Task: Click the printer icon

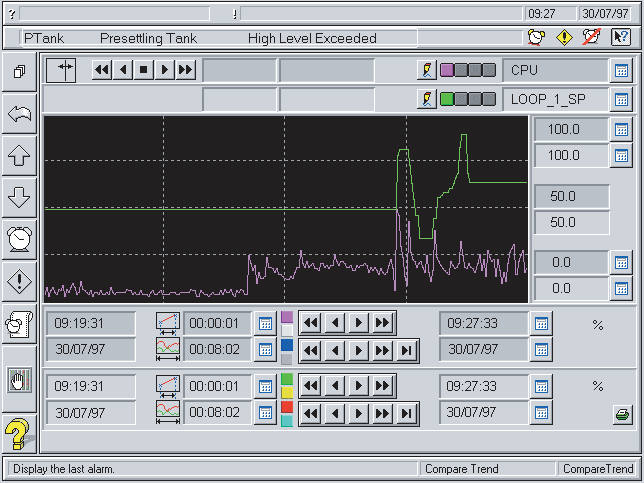Action: 623,414
